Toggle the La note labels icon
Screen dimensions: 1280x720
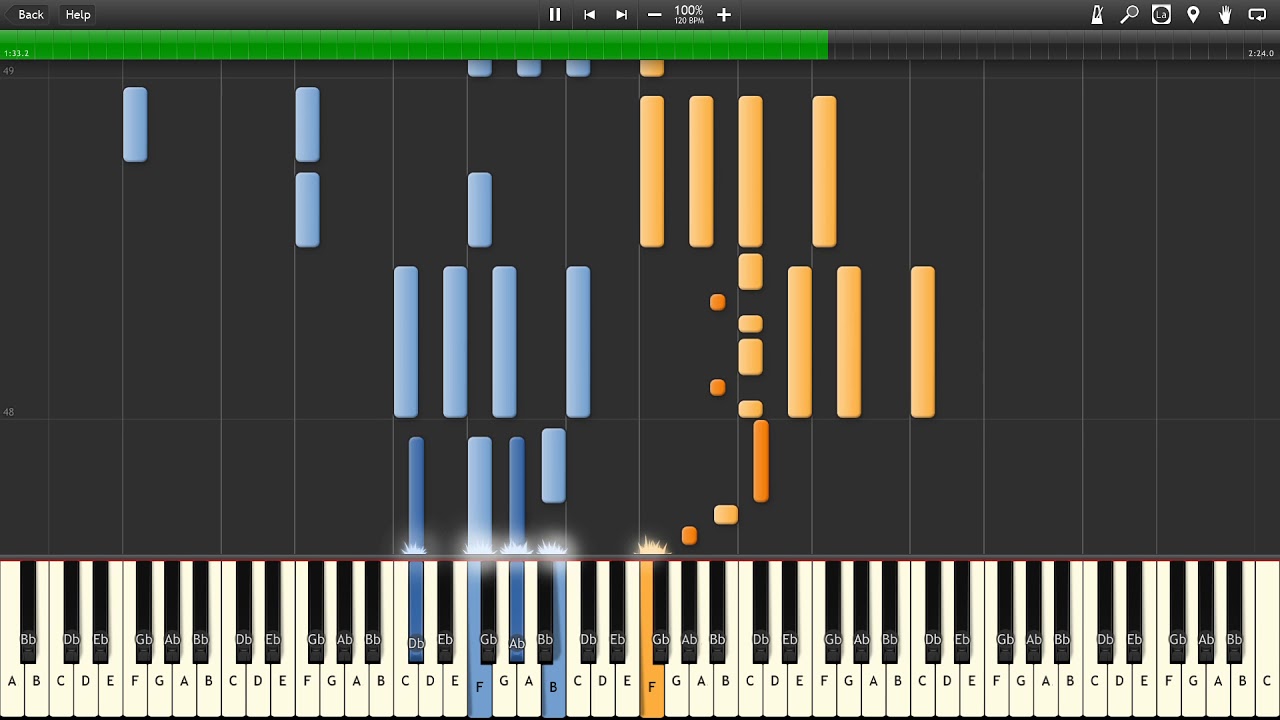[x=1161, y=14]
